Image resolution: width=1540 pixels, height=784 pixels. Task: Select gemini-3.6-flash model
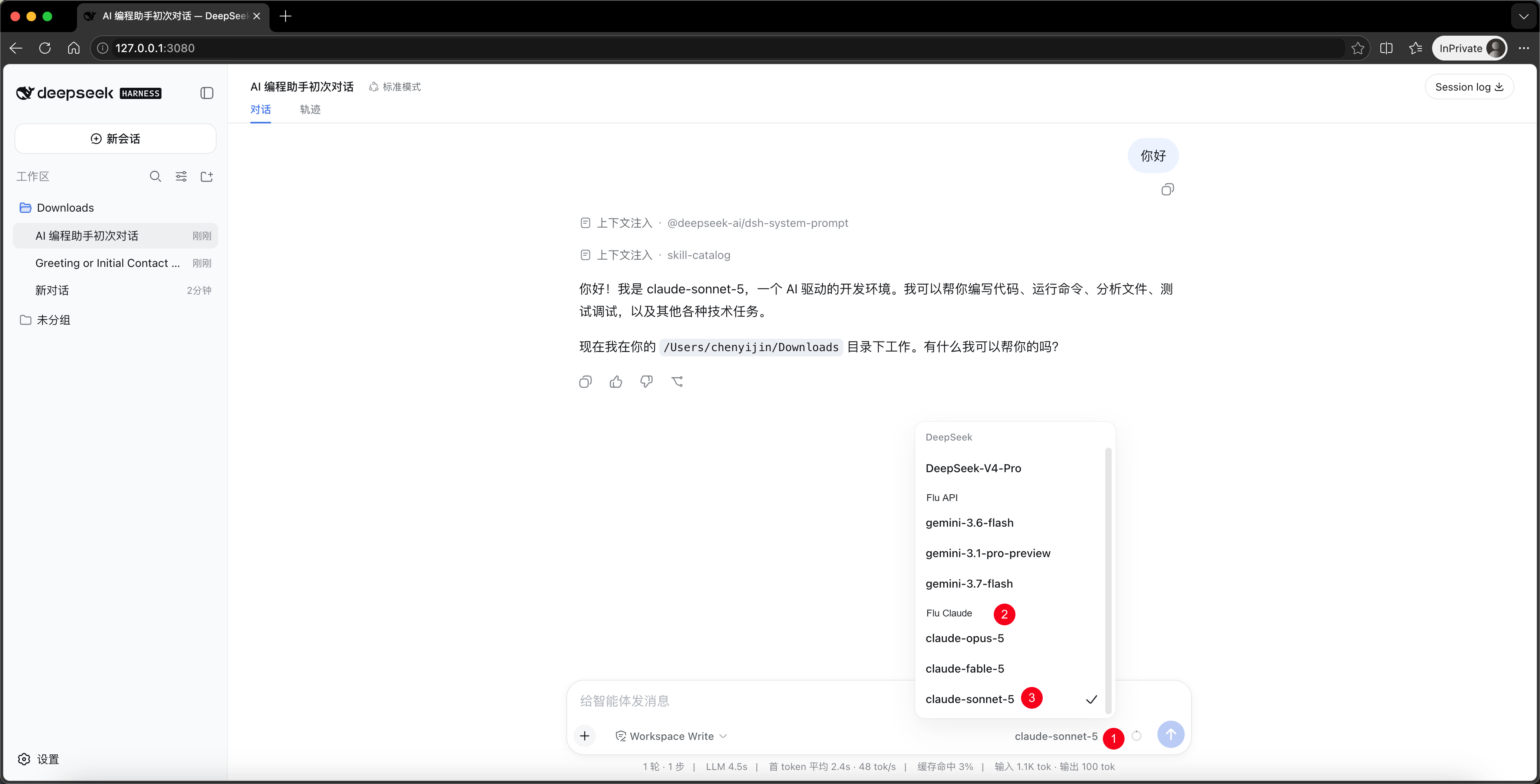pos(1010,523)
